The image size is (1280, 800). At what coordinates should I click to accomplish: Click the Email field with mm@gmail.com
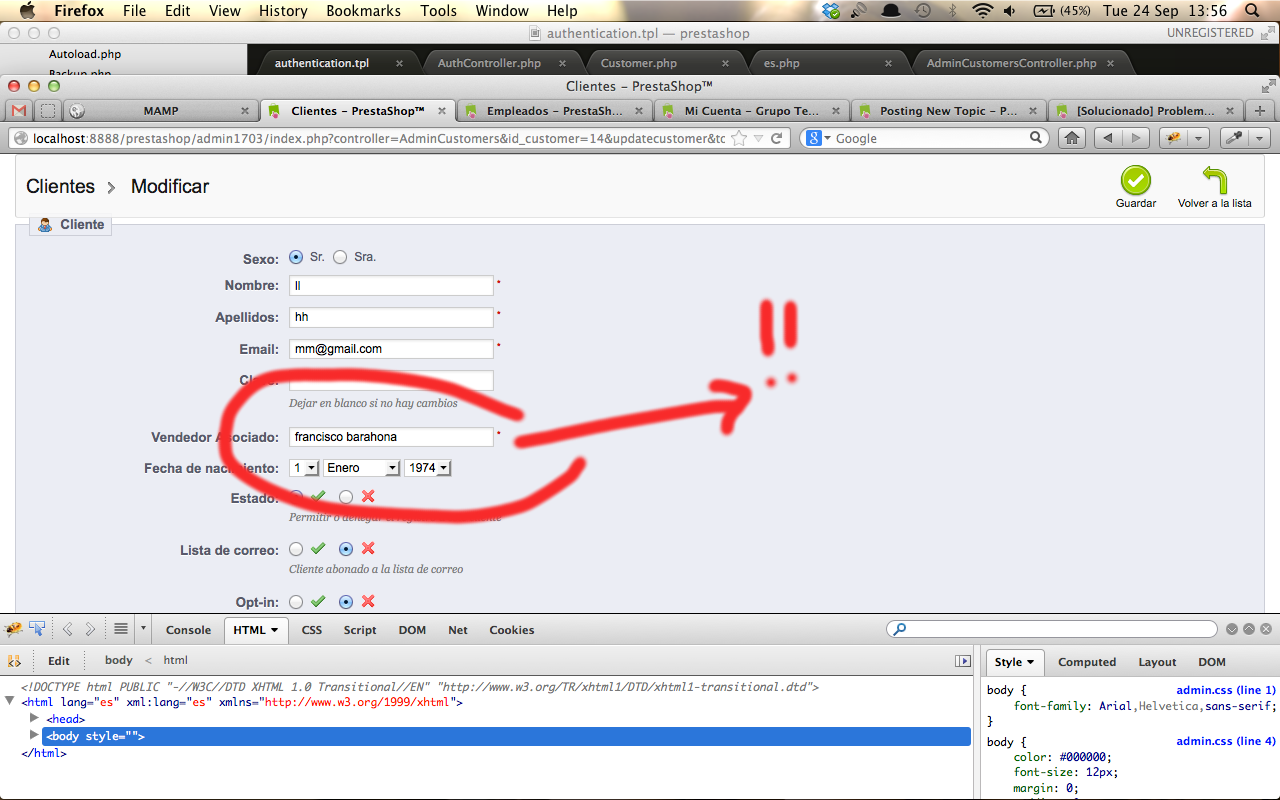(x=391, y=349)
